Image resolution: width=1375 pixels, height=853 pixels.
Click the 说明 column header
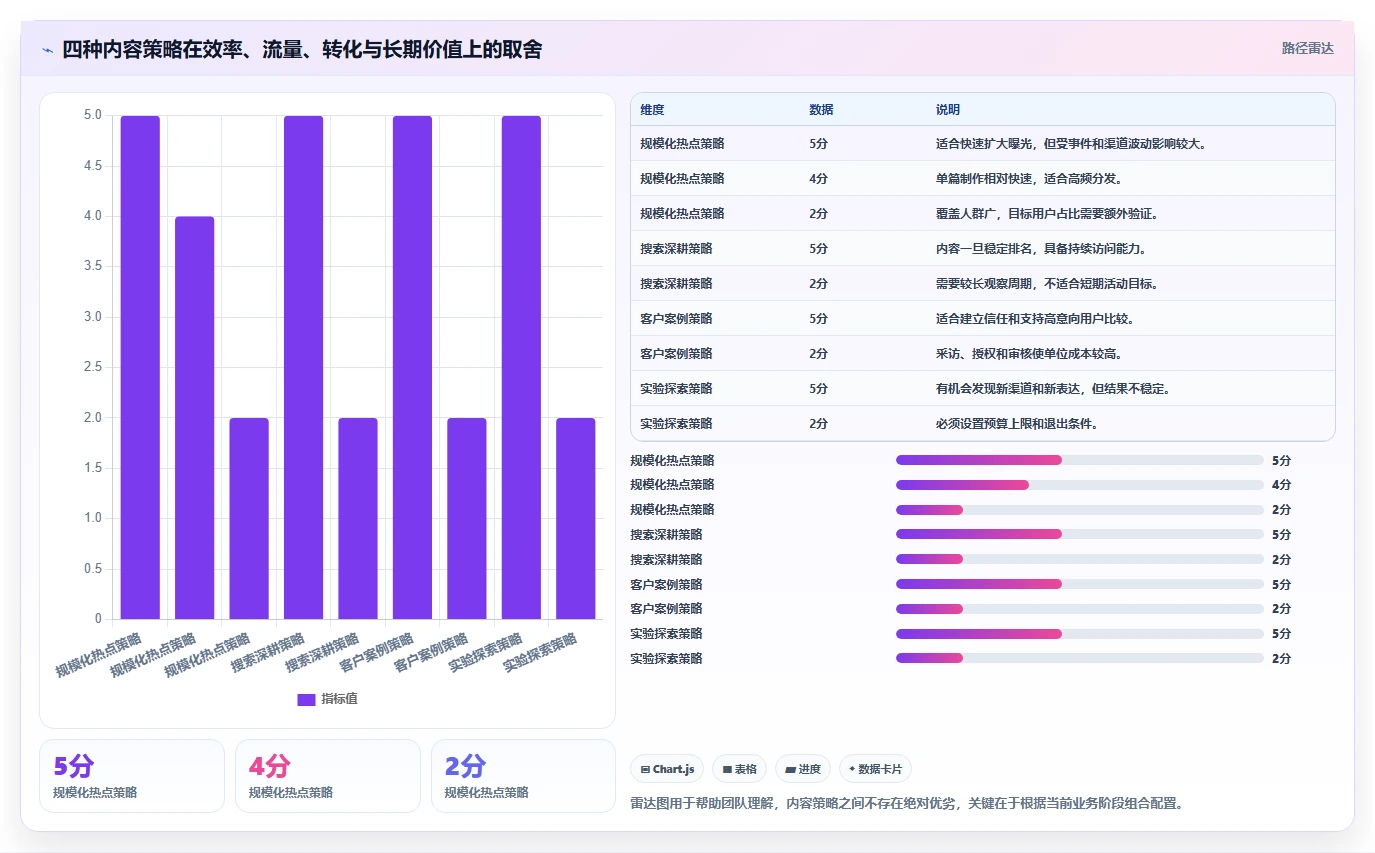click(x=947, y=110)
